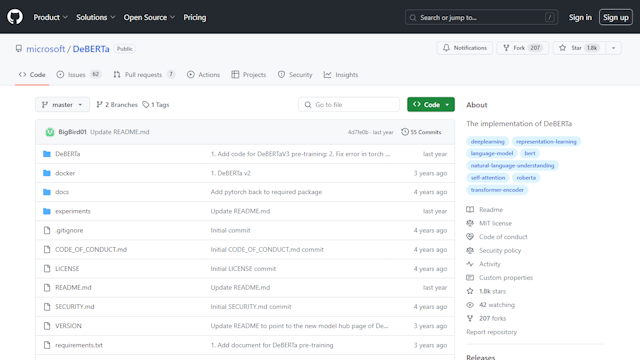Click the MIT license scale icon
Screen dimensions: 640x360
470,223
